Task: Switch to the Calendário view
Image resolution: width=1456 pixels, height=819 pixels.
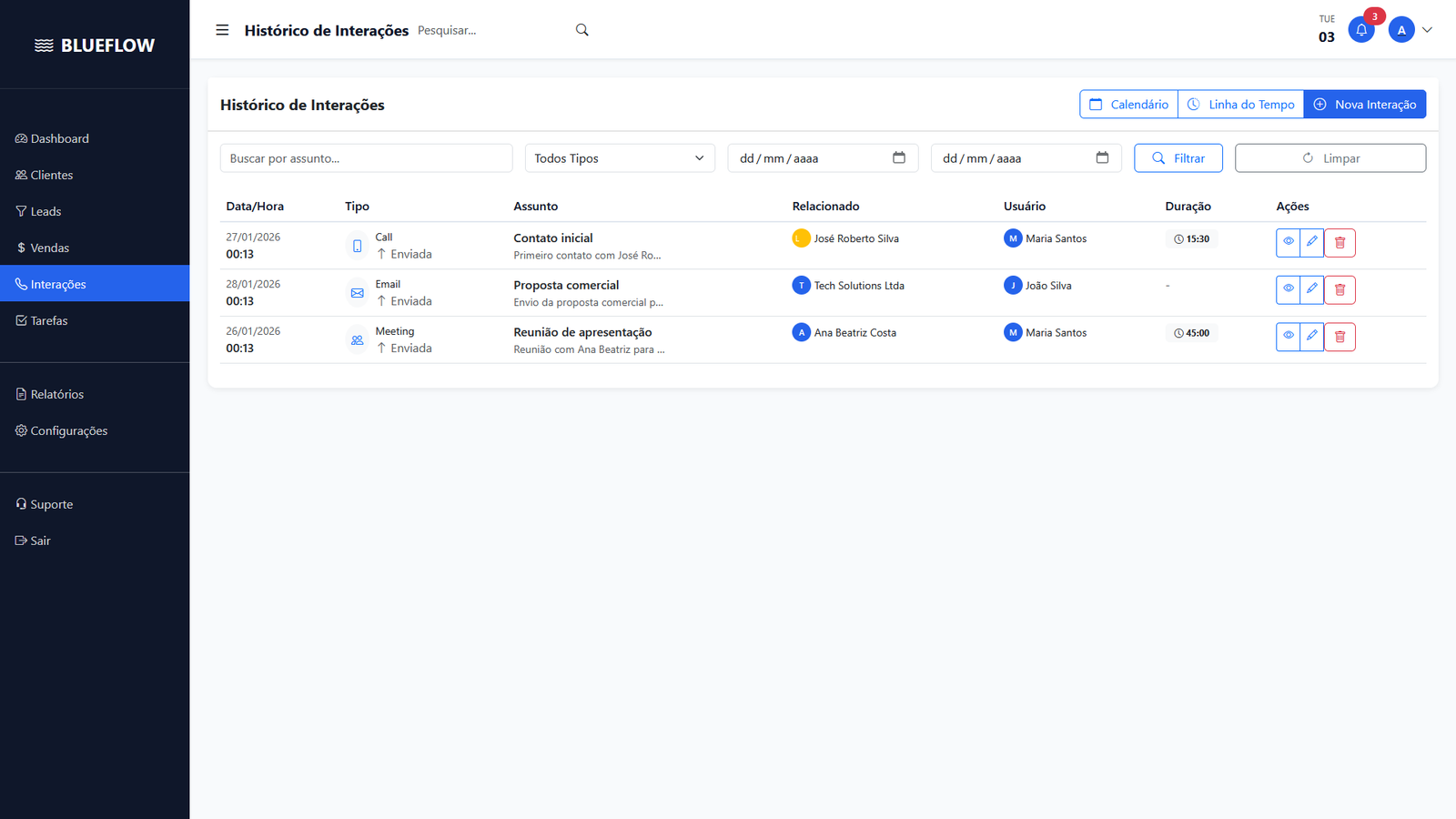Action: click(x=1128, y=104)
